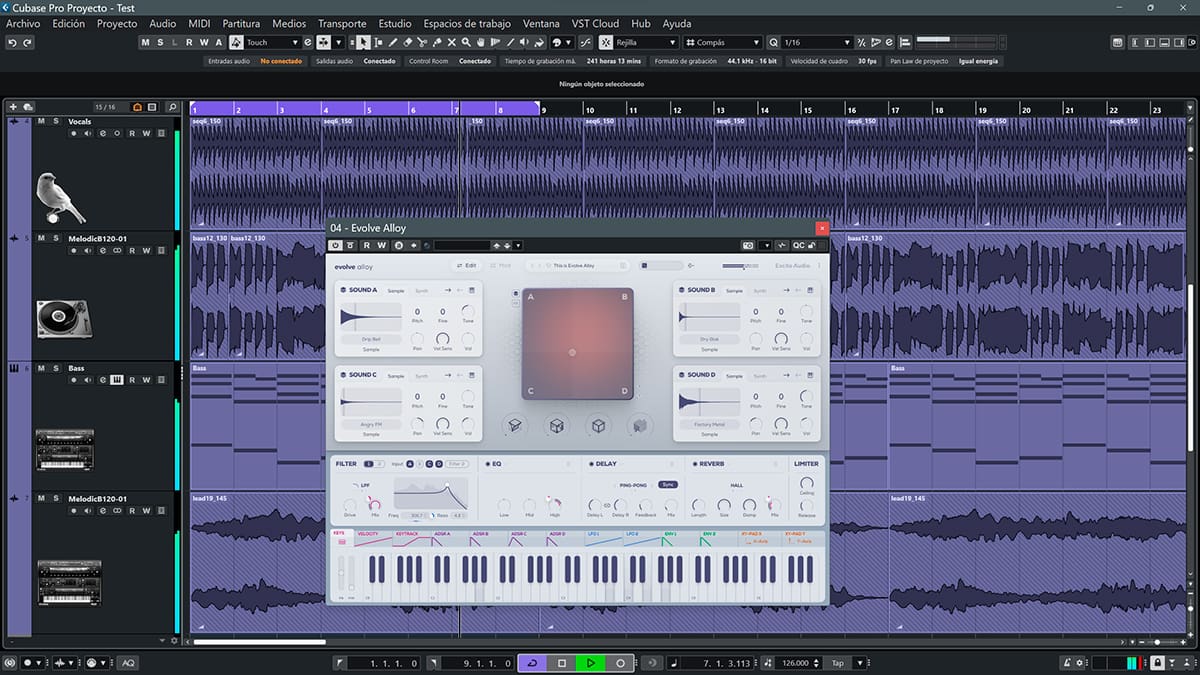Click the Edit button in Evolve Alloy
Viewport: 1200px width, 675px height.
click(467, 265)
